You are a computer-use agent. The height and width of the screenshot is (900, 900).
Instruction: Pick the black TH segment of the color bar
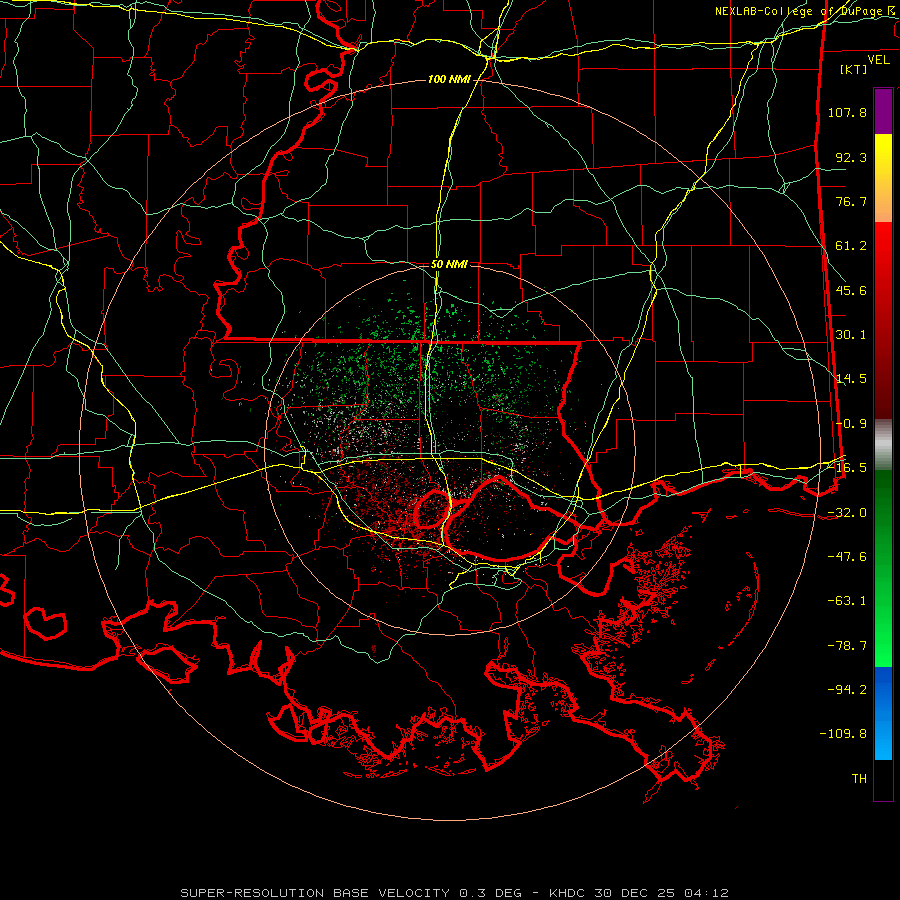pyautogui.click(x=883, y=779)
